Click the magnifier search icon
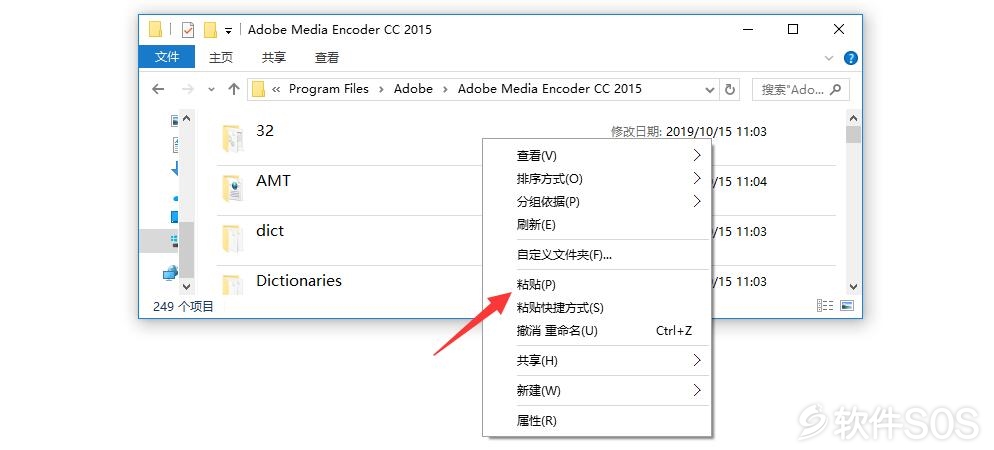 tap(836, 89)
